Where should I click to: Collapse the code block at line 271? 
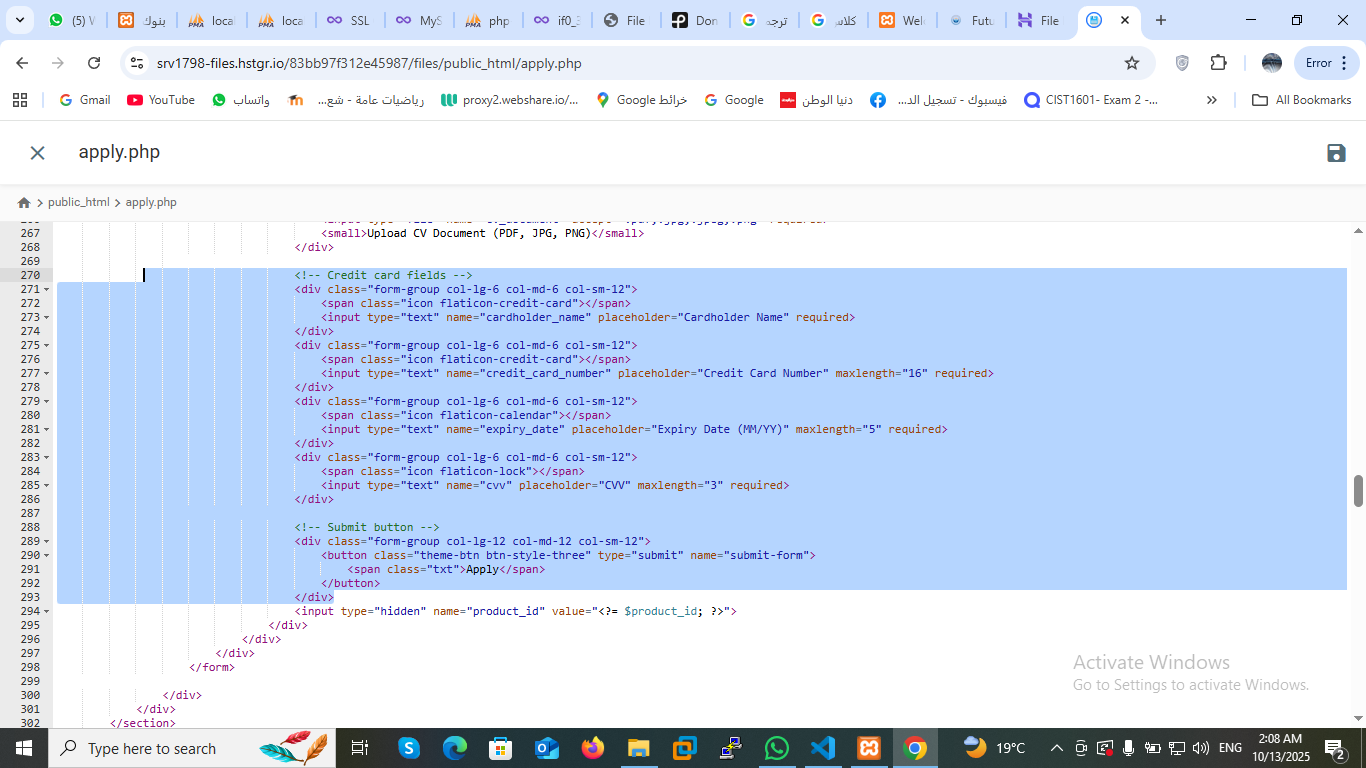(48, 289)
